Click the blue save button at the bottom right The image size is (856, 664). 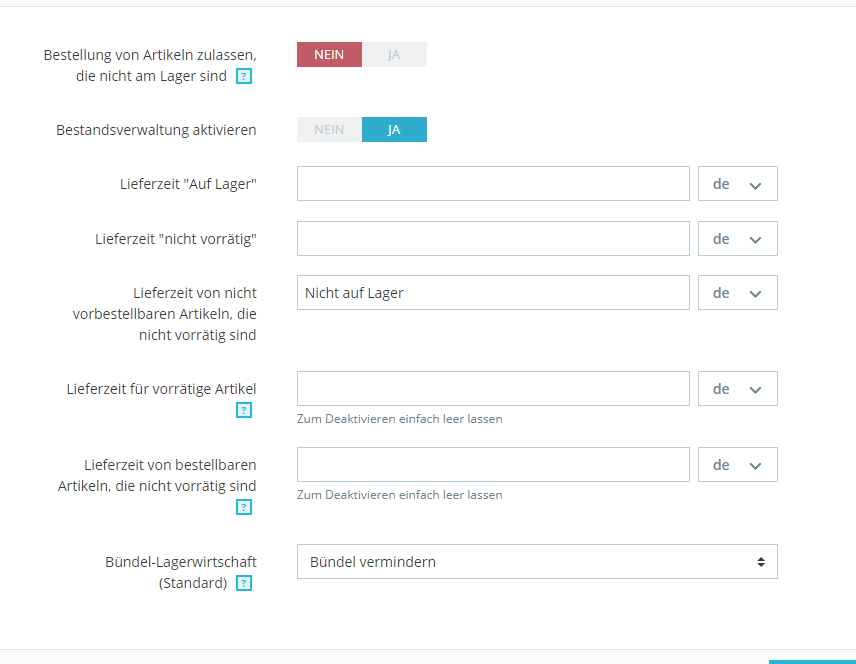click(812, 662)
